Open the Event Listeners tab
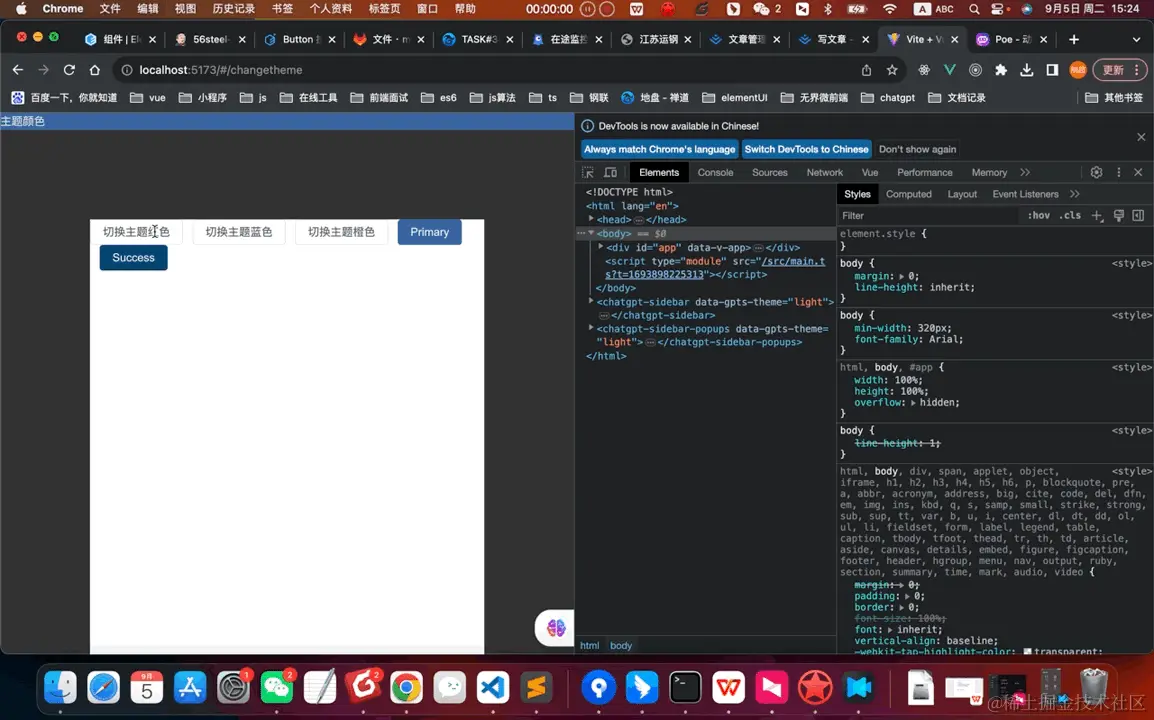The image size is (1154, 720). [1025, 194]
